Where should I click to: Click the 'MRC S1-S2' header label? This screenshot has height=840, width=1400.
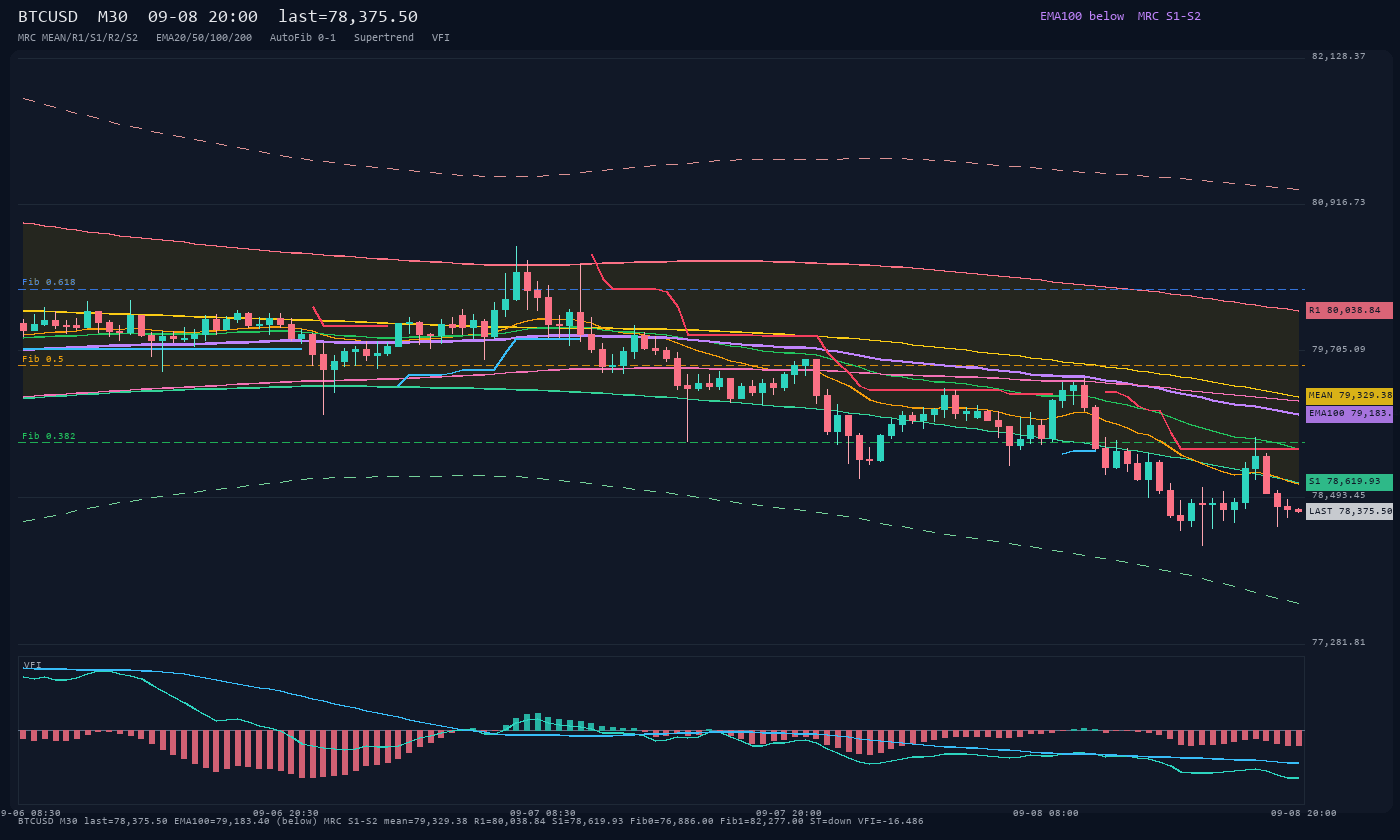(x=1169, y=16)
